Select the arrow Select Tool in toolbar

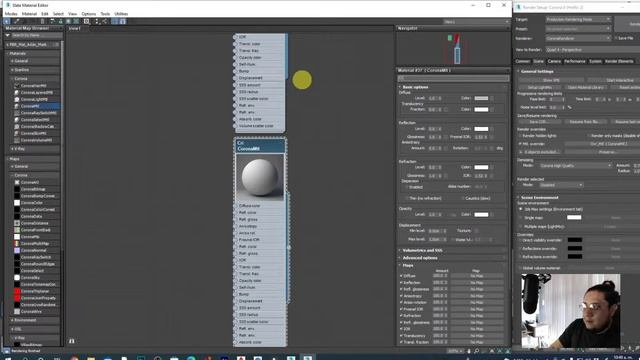click(x=7, y=21)
